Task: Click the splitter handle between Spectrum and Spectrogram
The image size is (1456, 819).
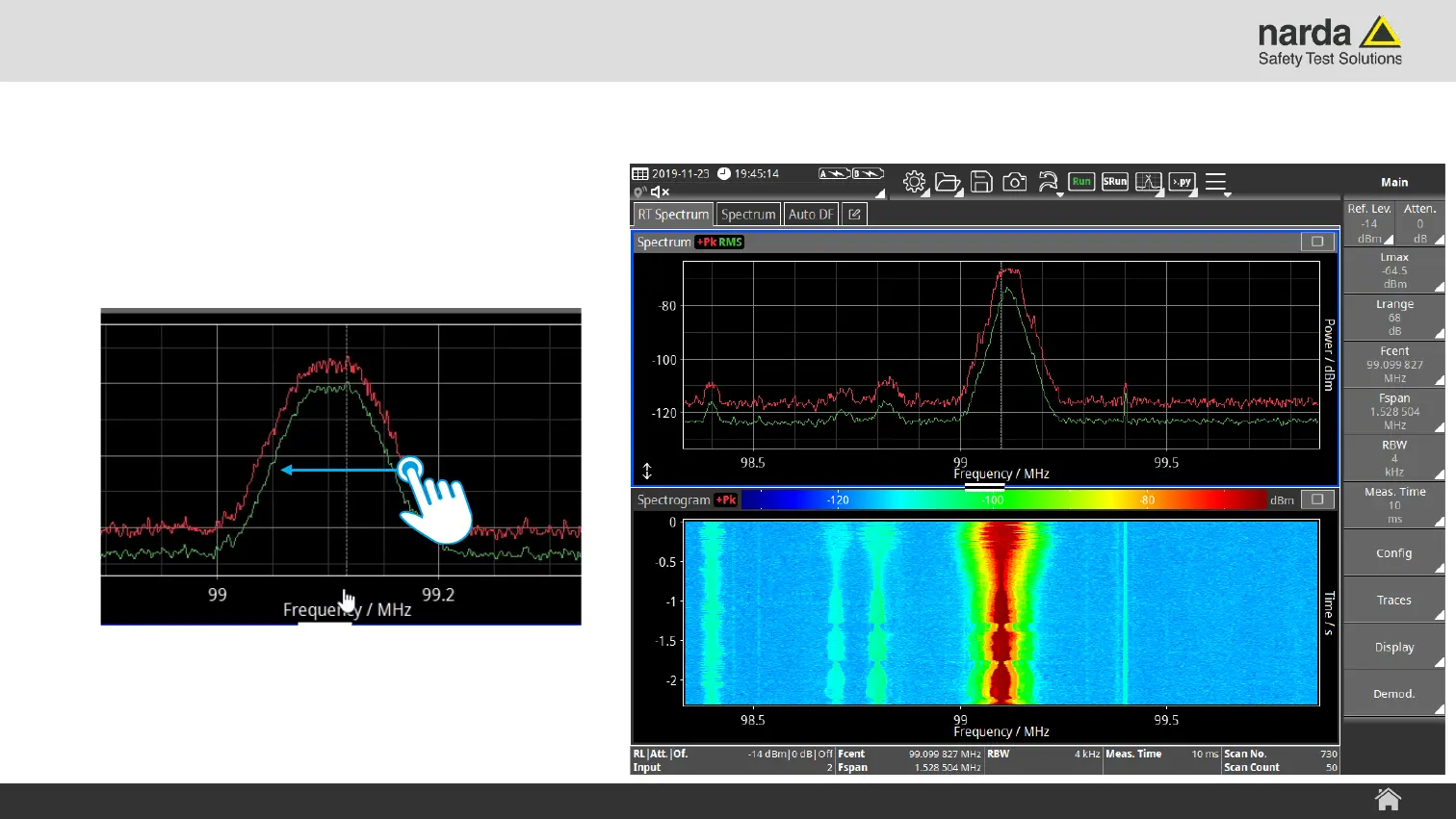Action: [985, 488]
